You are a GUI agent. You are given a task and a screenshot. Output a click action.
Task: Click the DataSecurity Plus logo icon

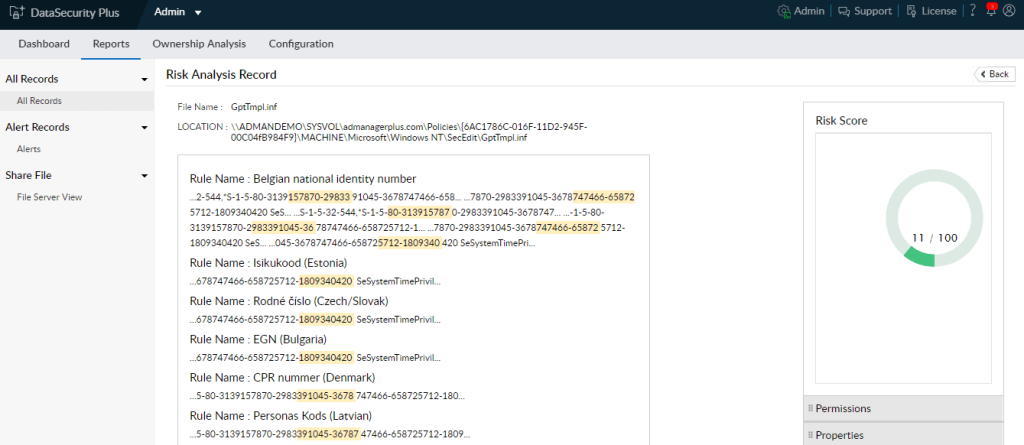click(17, 12)
